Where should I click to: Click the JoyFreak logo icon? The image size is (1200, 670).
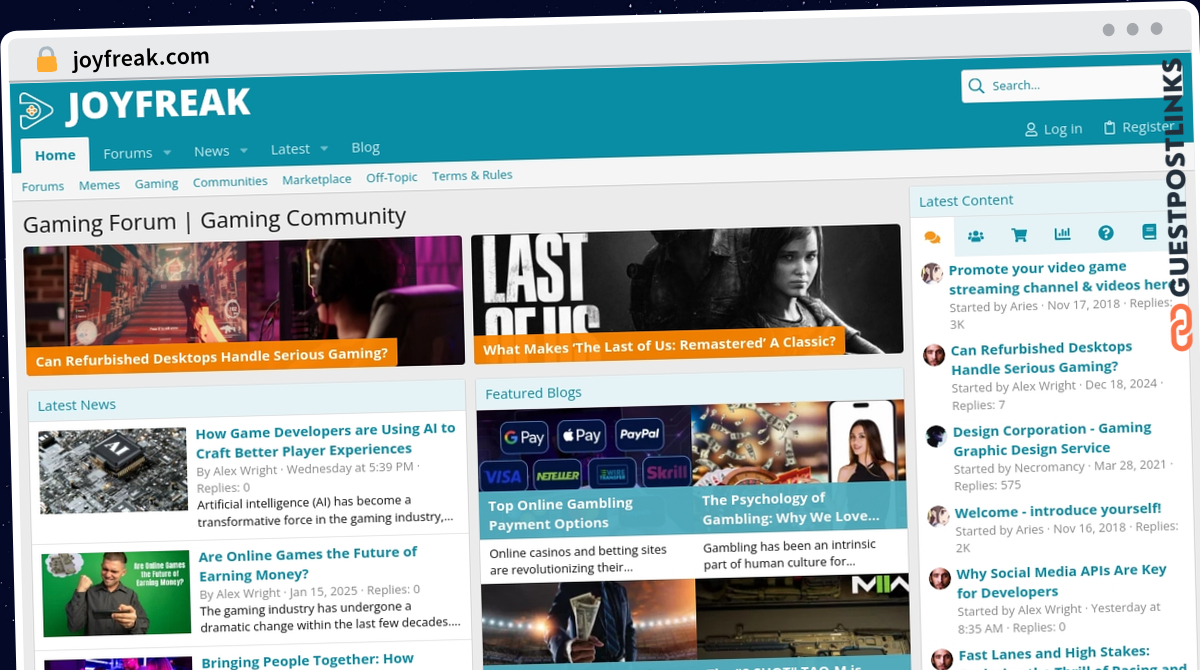tap(37, 110)
